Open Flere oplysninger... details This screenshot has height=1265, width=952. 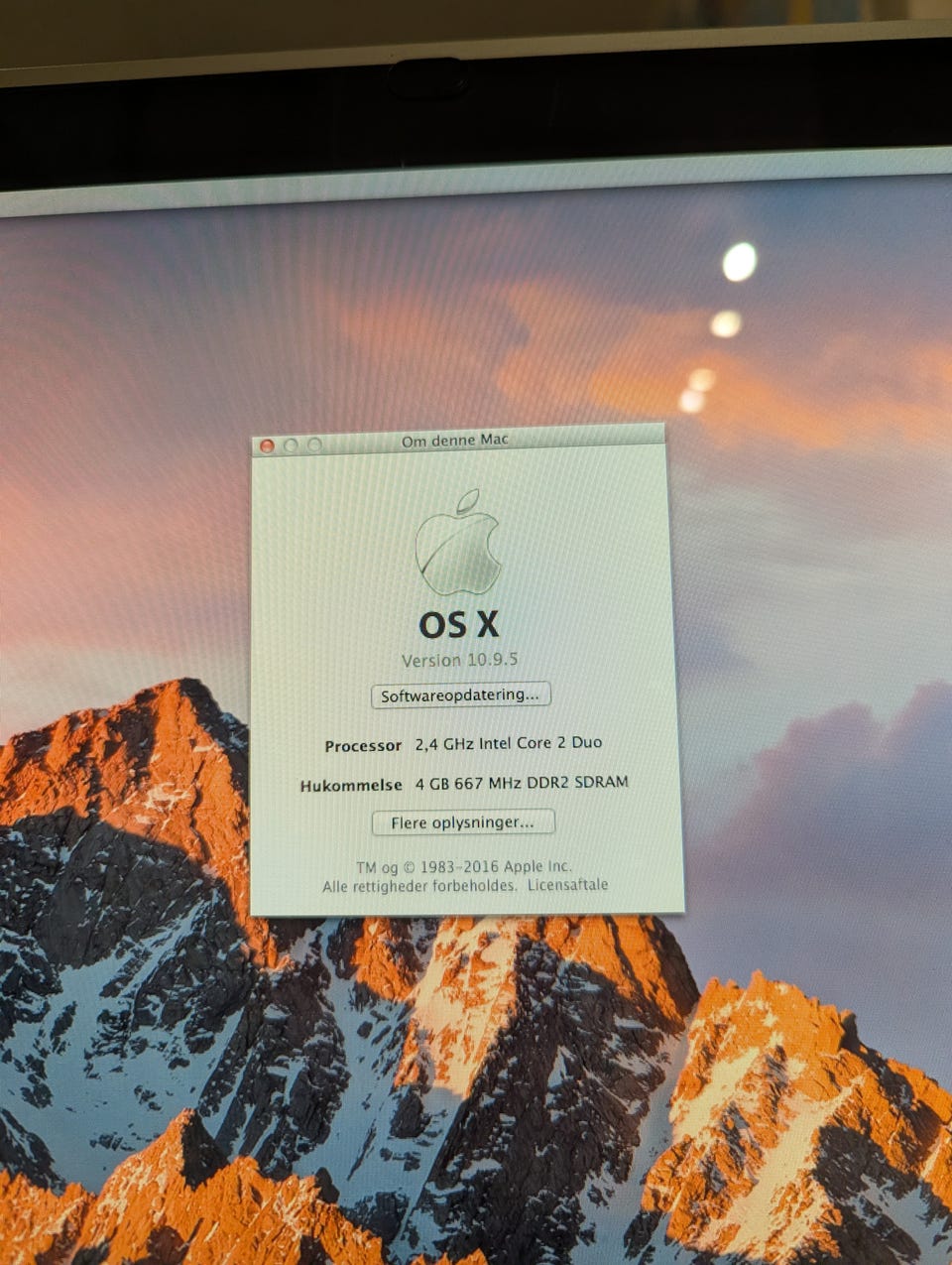463,822
